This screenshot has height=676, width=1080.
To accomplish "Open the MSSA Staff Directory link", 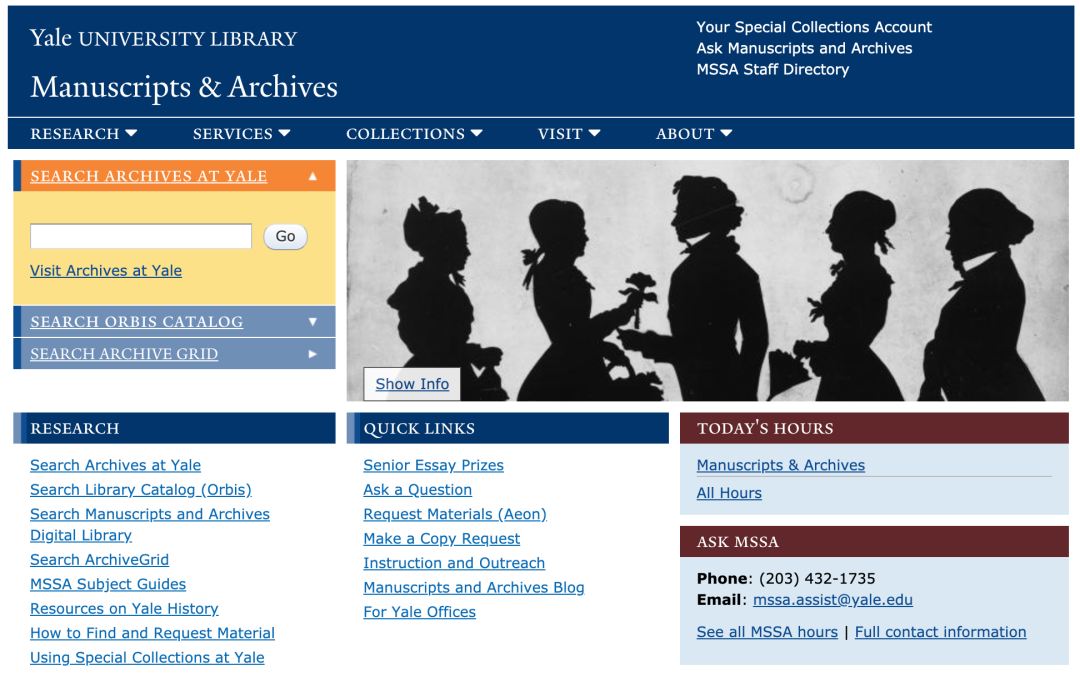I will tap(772, 70).
